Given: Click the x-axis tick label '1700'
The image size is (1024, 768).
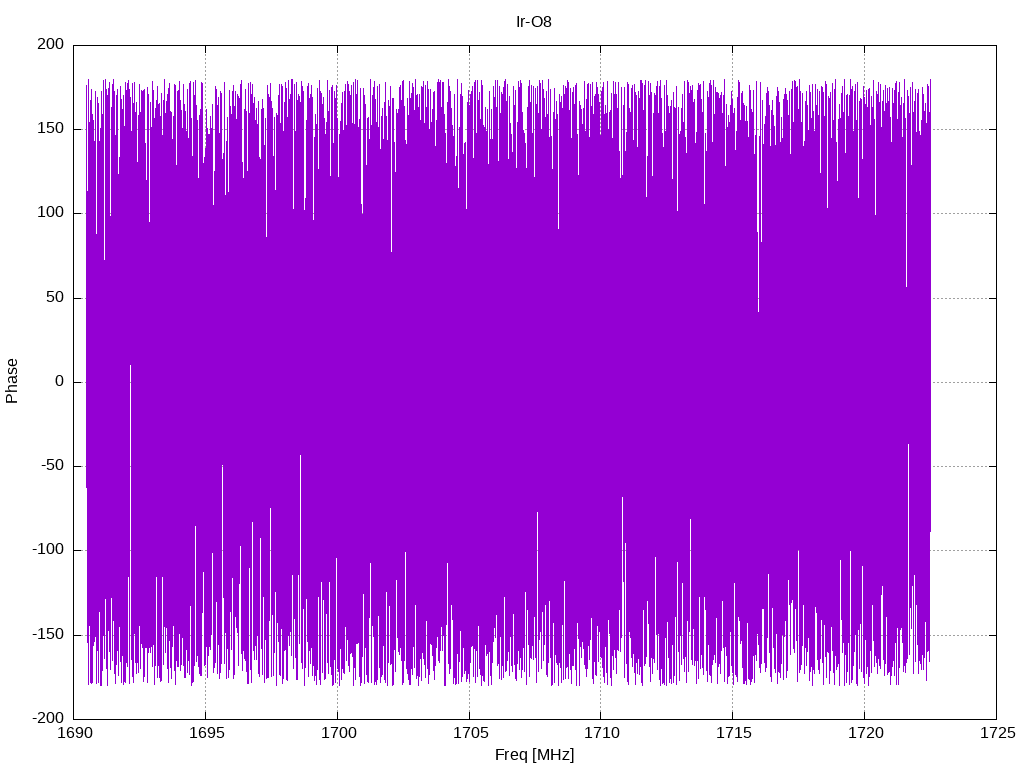Looking at the screenshot, I should (338, 733).
